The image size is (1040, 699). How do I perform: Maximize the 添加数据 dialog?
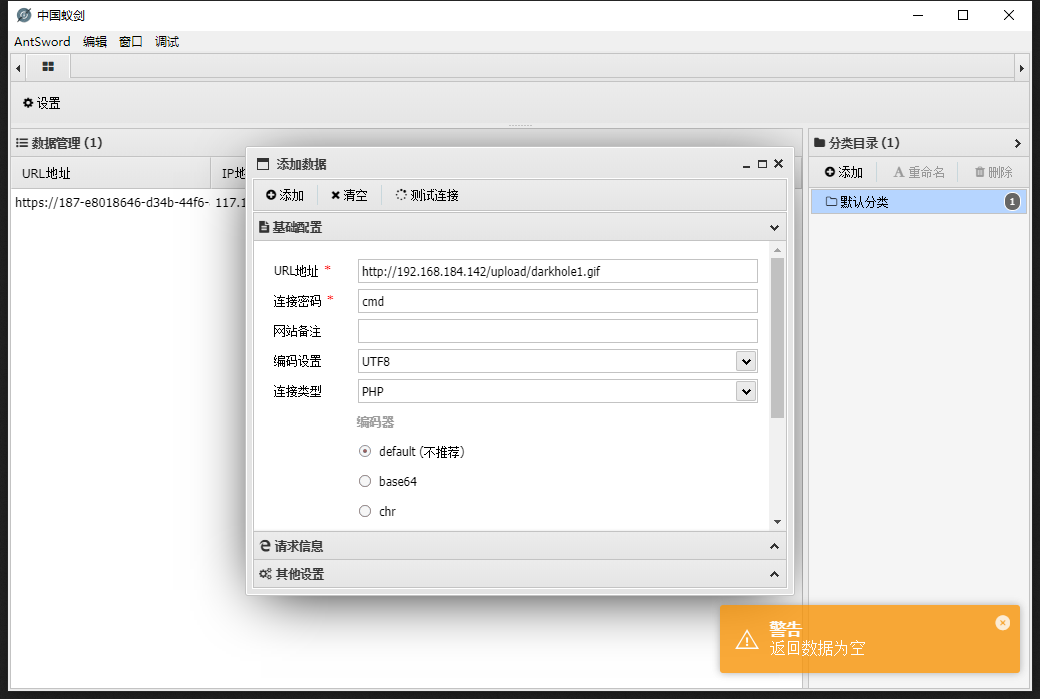pyautogui.click(x=762, y=164)
